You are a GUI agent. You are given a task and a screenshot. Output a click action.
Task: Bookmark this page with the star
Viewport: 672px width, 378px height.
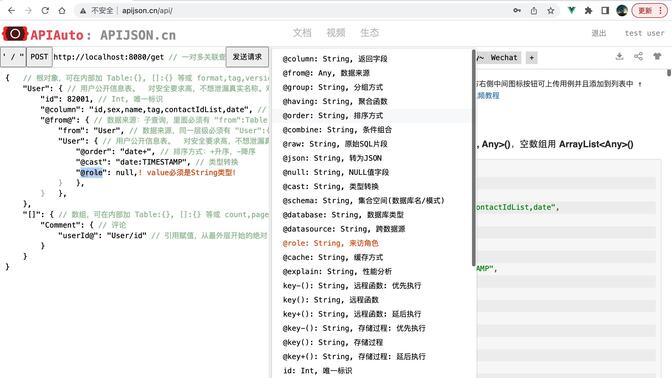[551, 11]
